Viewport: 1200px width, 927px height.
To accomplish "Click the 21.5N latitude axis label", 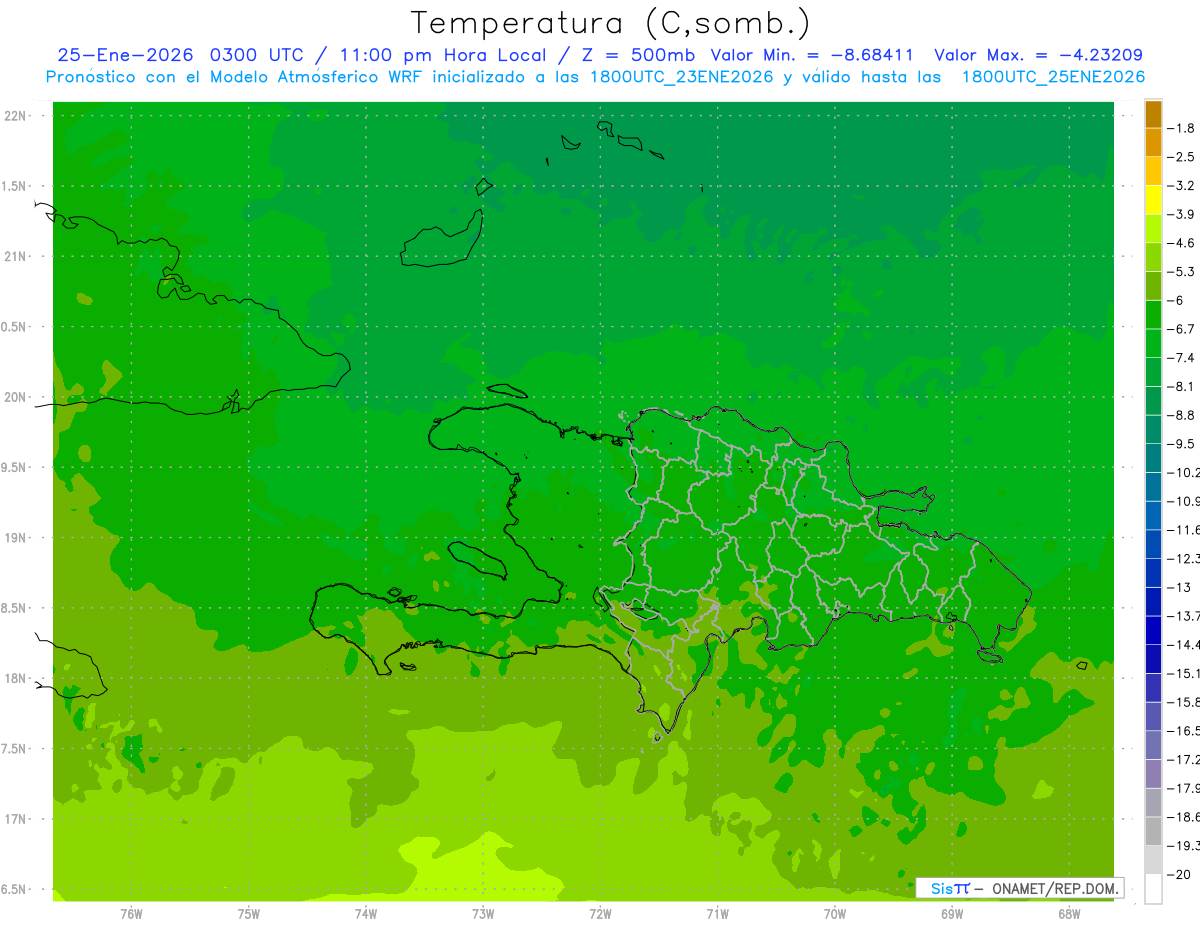I will pos(14,186).
